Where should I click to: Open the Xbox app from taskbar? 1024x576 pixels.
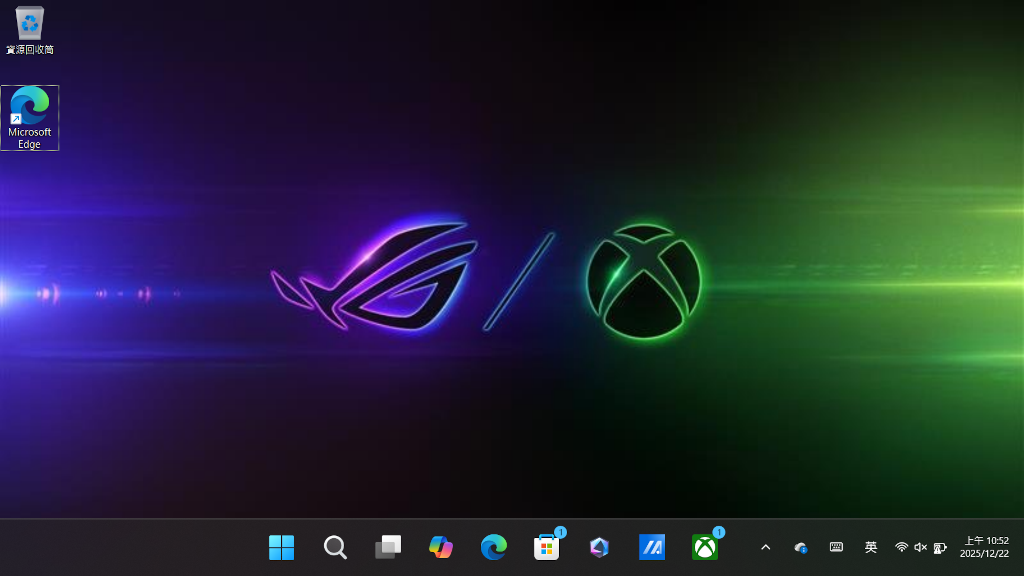(x=705, y=547)
